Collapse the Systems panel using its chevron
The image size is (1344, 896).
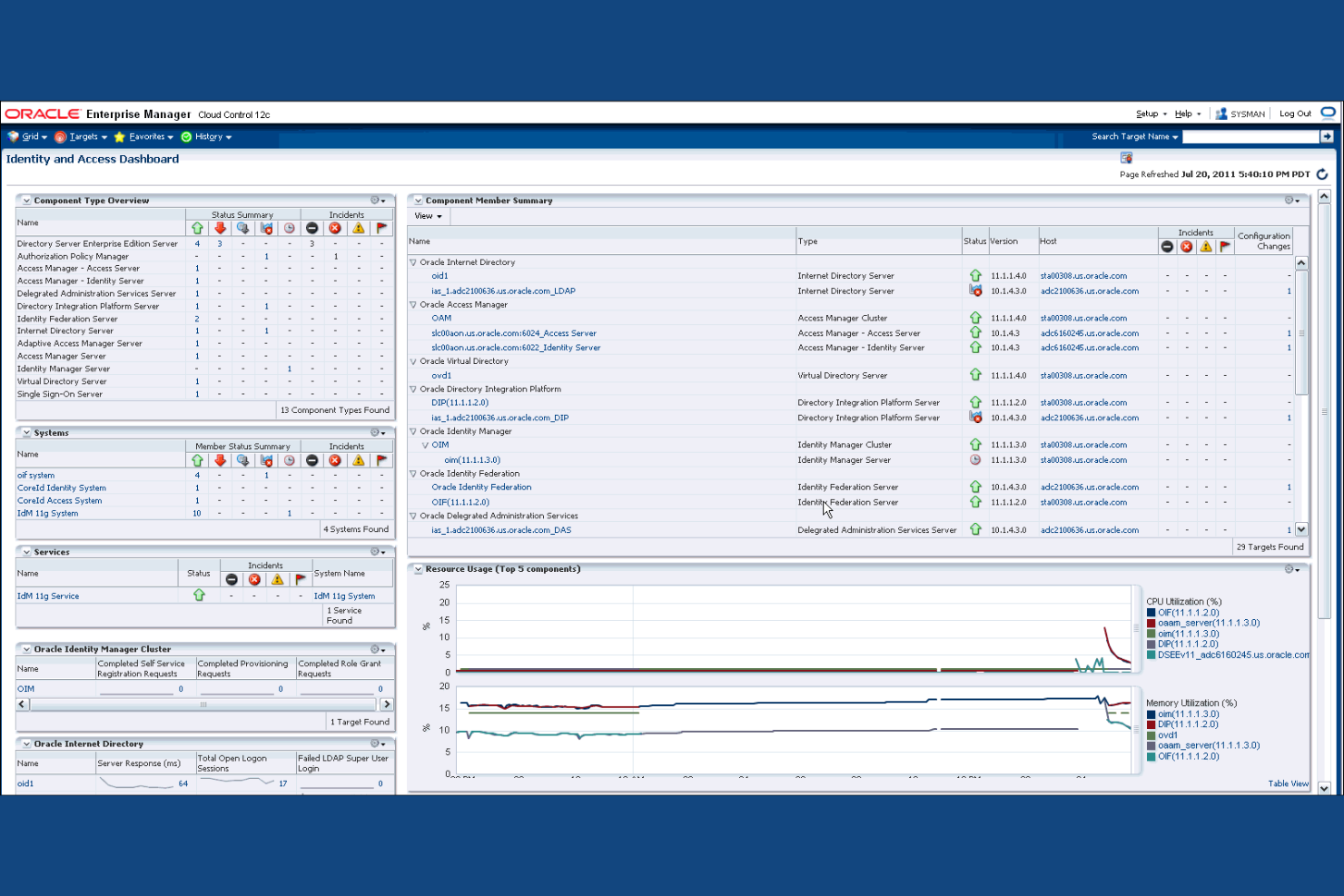26,433
